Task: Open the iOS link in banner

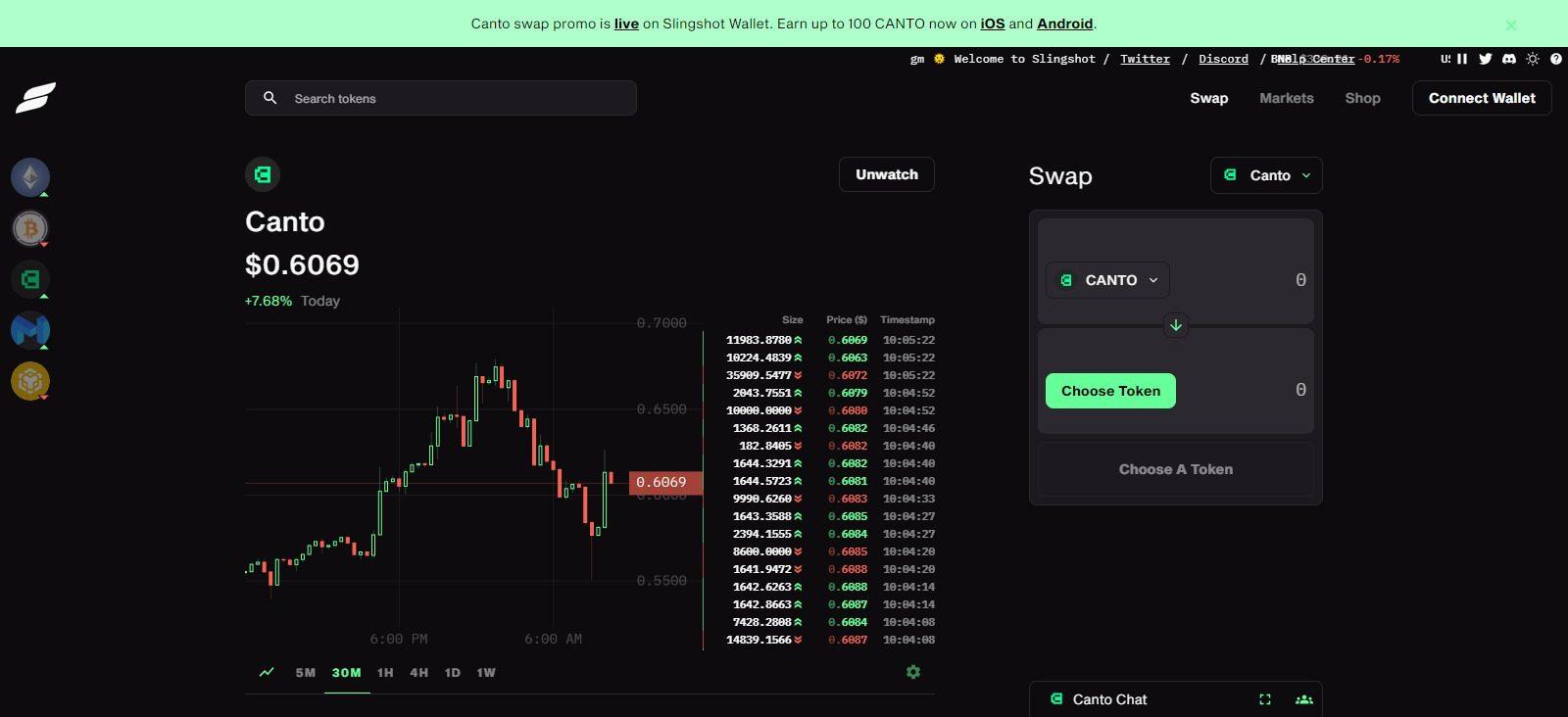Action: tap(993, 24)
